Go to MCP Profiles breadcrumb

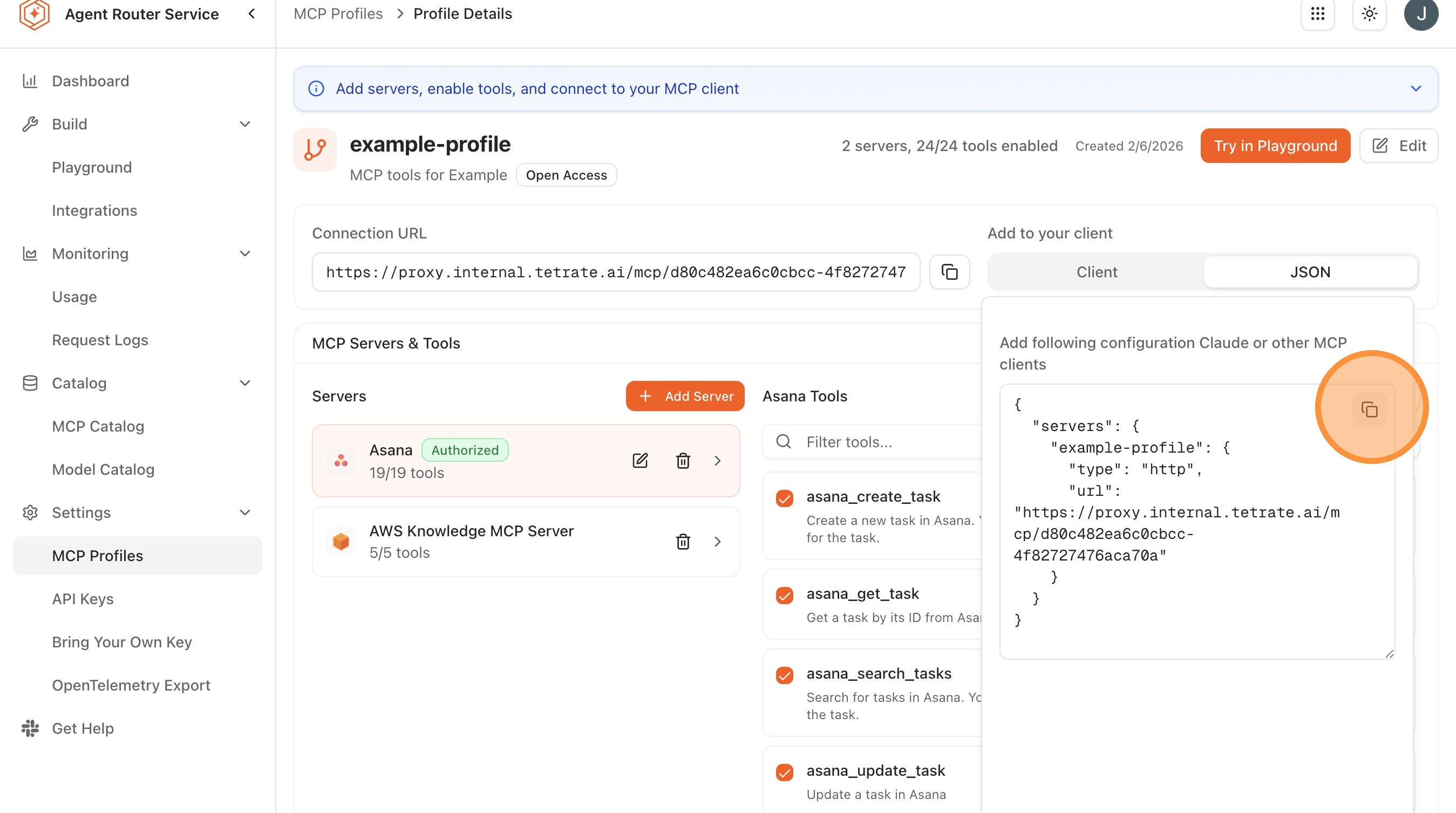tap(338, 13)
